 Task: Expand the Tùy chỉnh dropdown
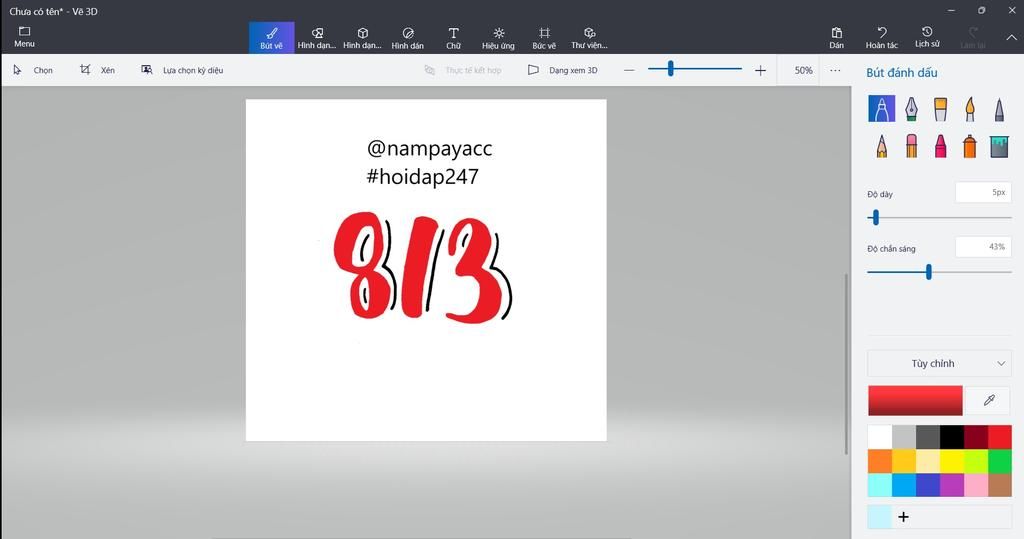point(939,363)
